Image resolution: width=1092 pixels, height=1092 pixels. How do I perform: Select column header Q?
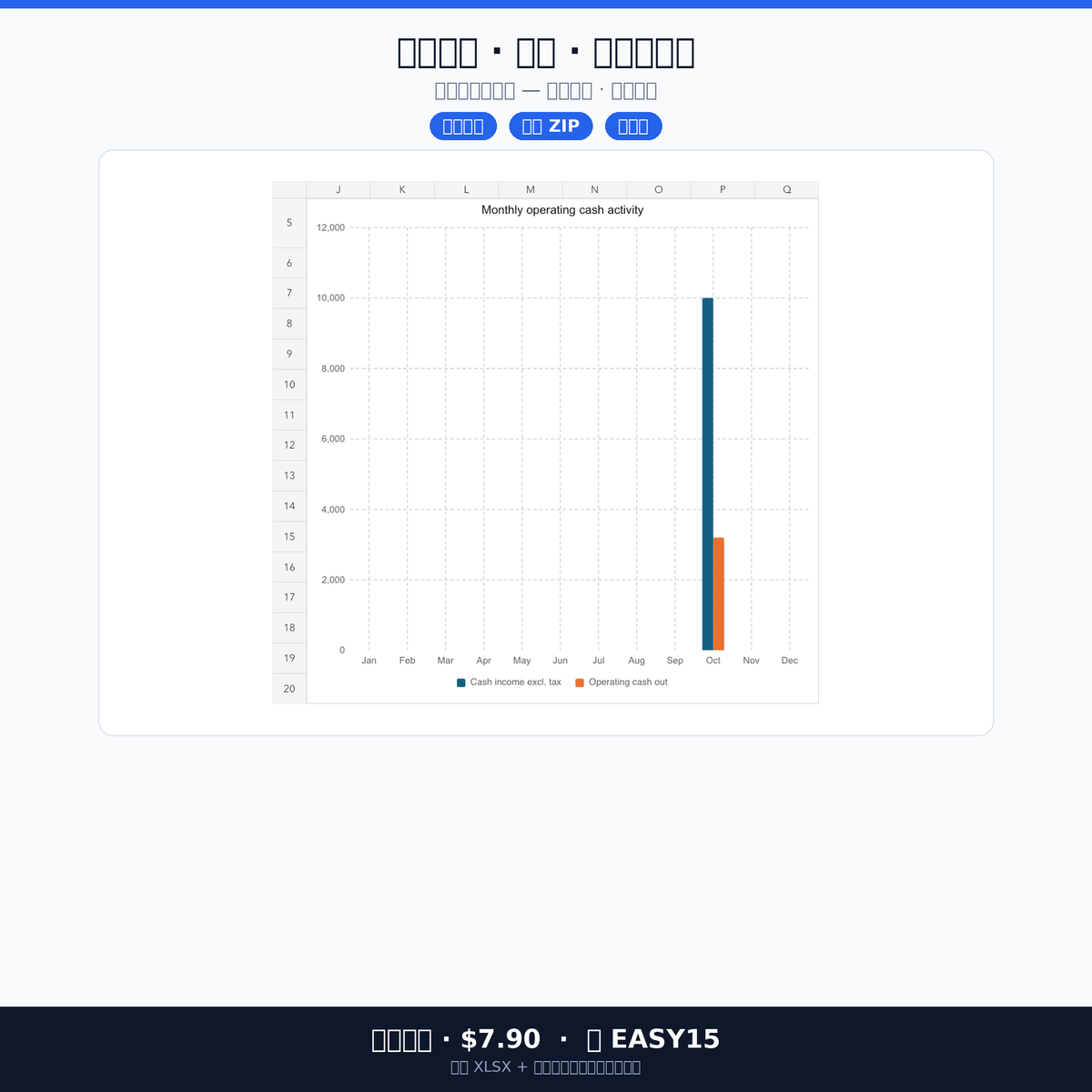click(x=787, y=189)
